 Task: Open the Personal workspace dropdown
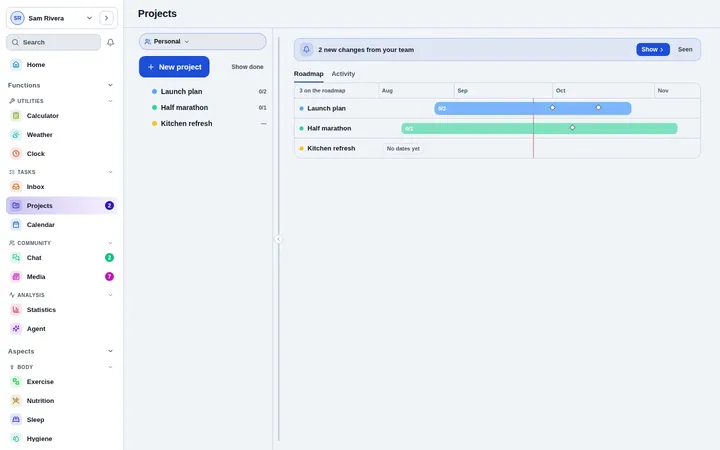tap(202, 41)
